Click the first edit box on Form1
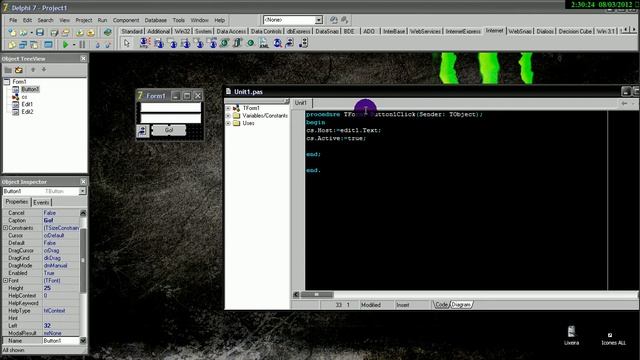Image resolution: width=640 pixels, height=360 pixels. point(171,107)
